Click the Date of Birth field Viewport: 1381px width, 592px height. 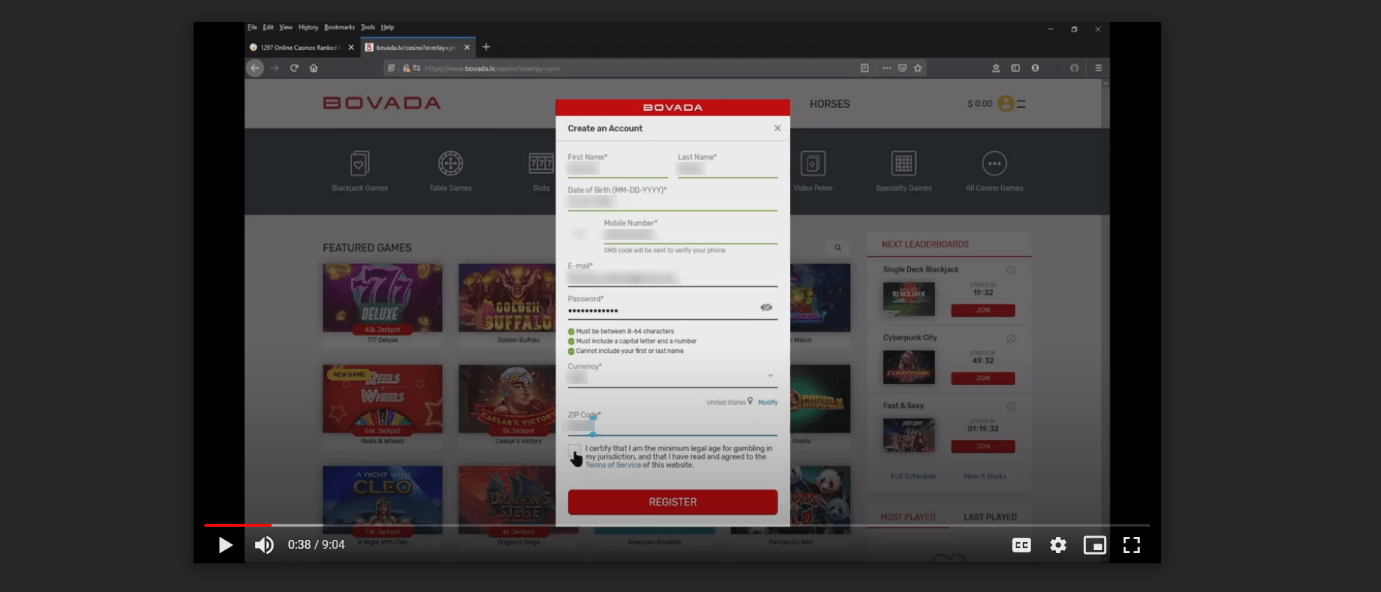(x=673, y=200)
